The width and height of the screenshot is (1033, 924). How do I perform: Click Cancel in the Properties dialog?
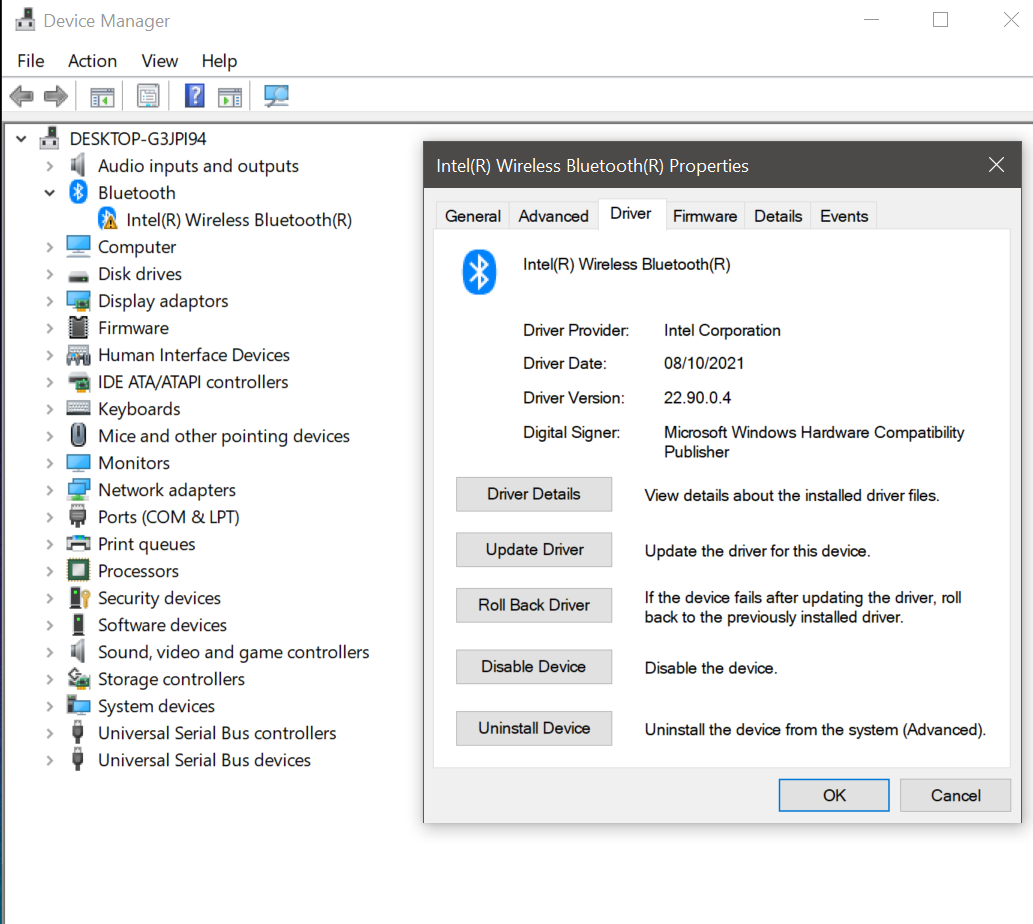coord(955,795)
